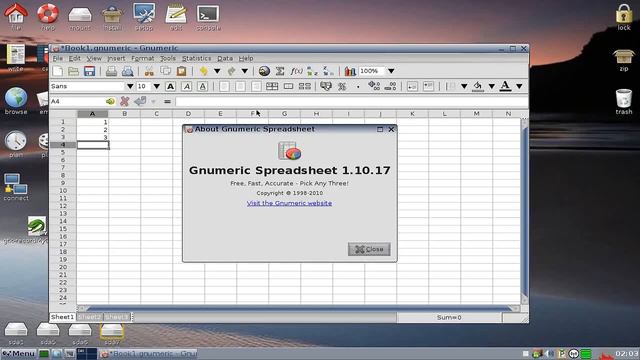Apply percent format icon
This screenshot has width=640, height=360.
pos(342,86)
